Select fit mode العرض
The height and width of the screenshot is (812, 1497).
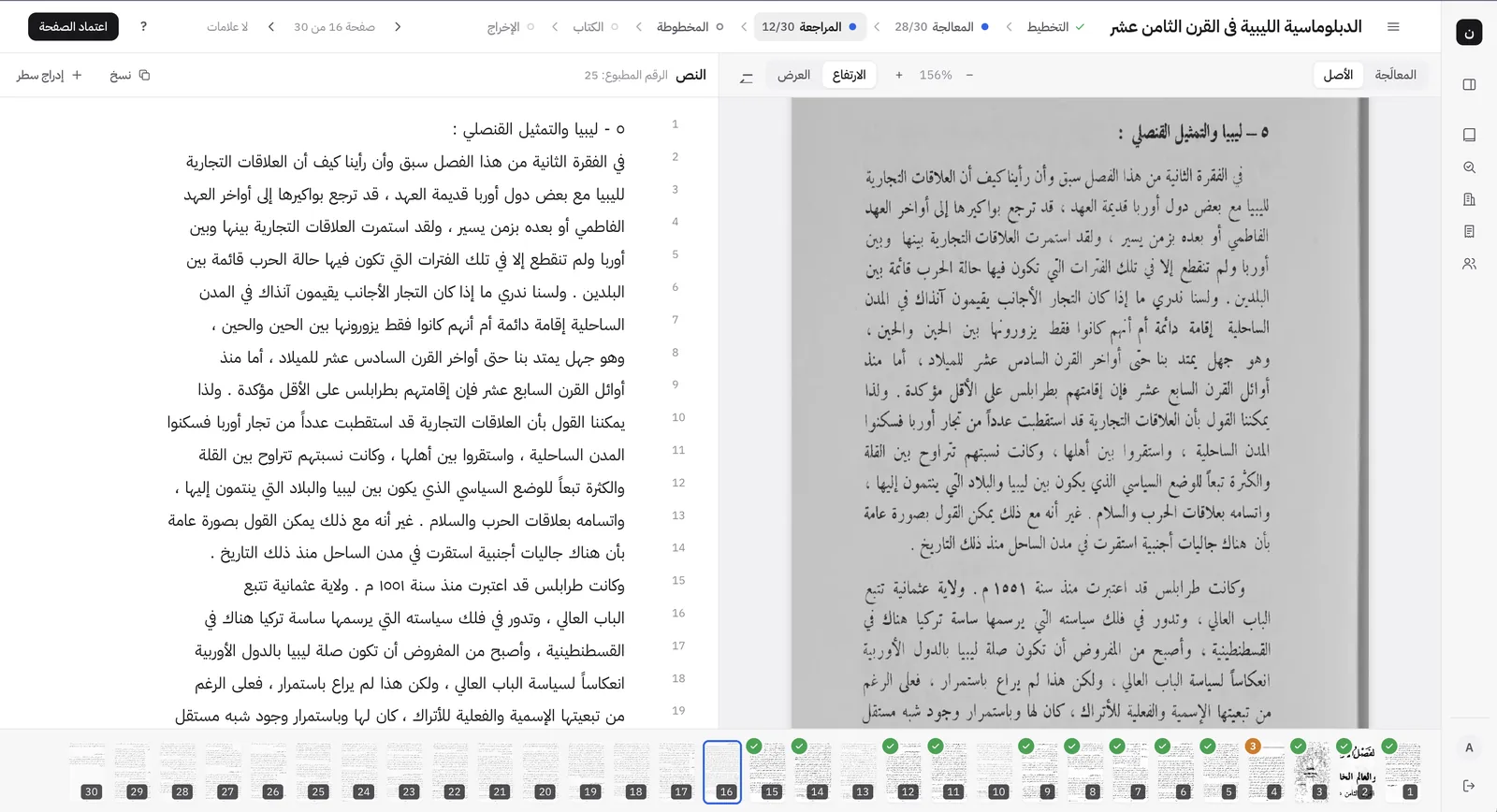coord(793,75)
